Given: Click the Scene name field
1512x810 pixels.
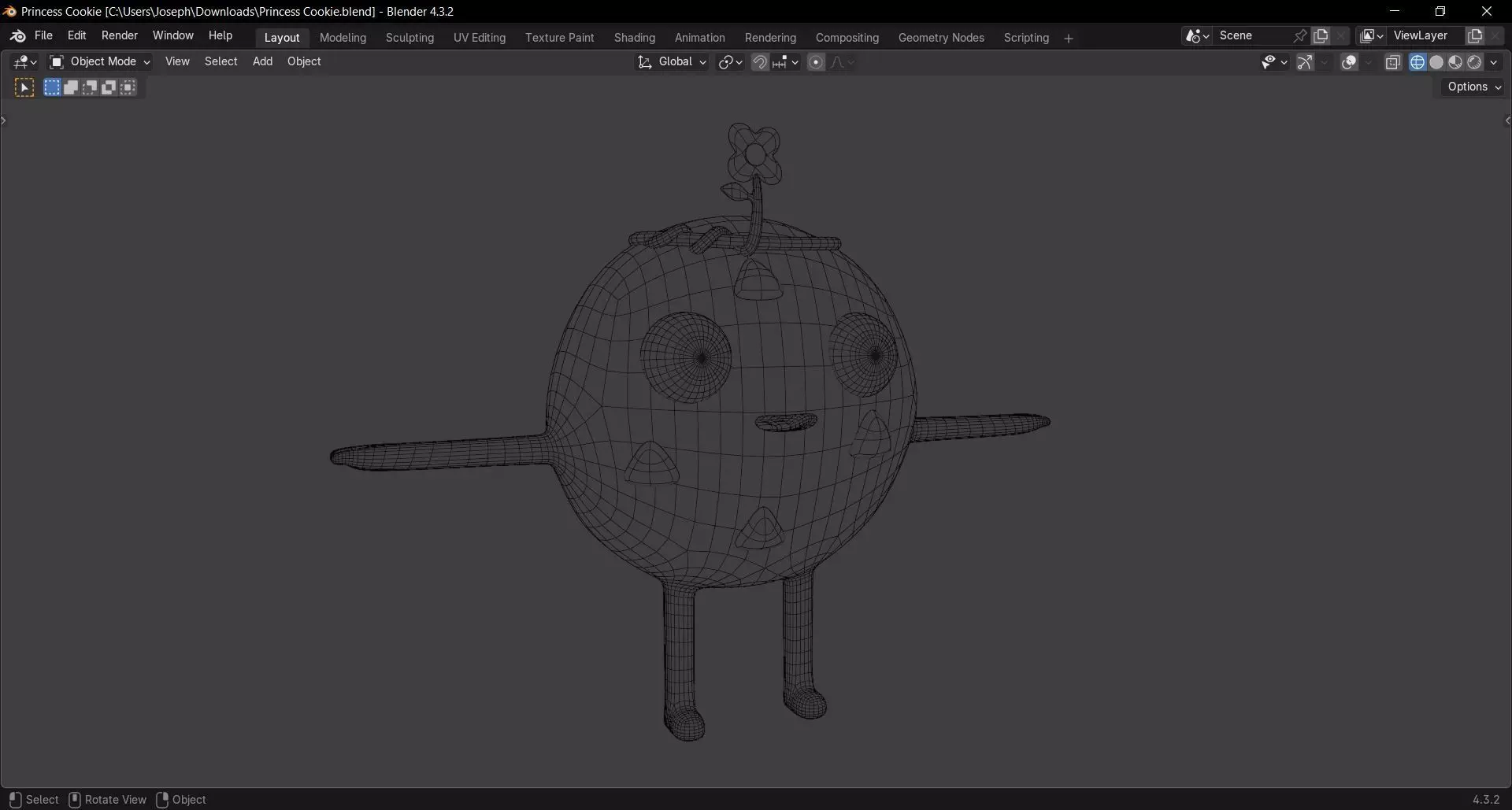Looking at the screenshot, I should click(1252, 35).
